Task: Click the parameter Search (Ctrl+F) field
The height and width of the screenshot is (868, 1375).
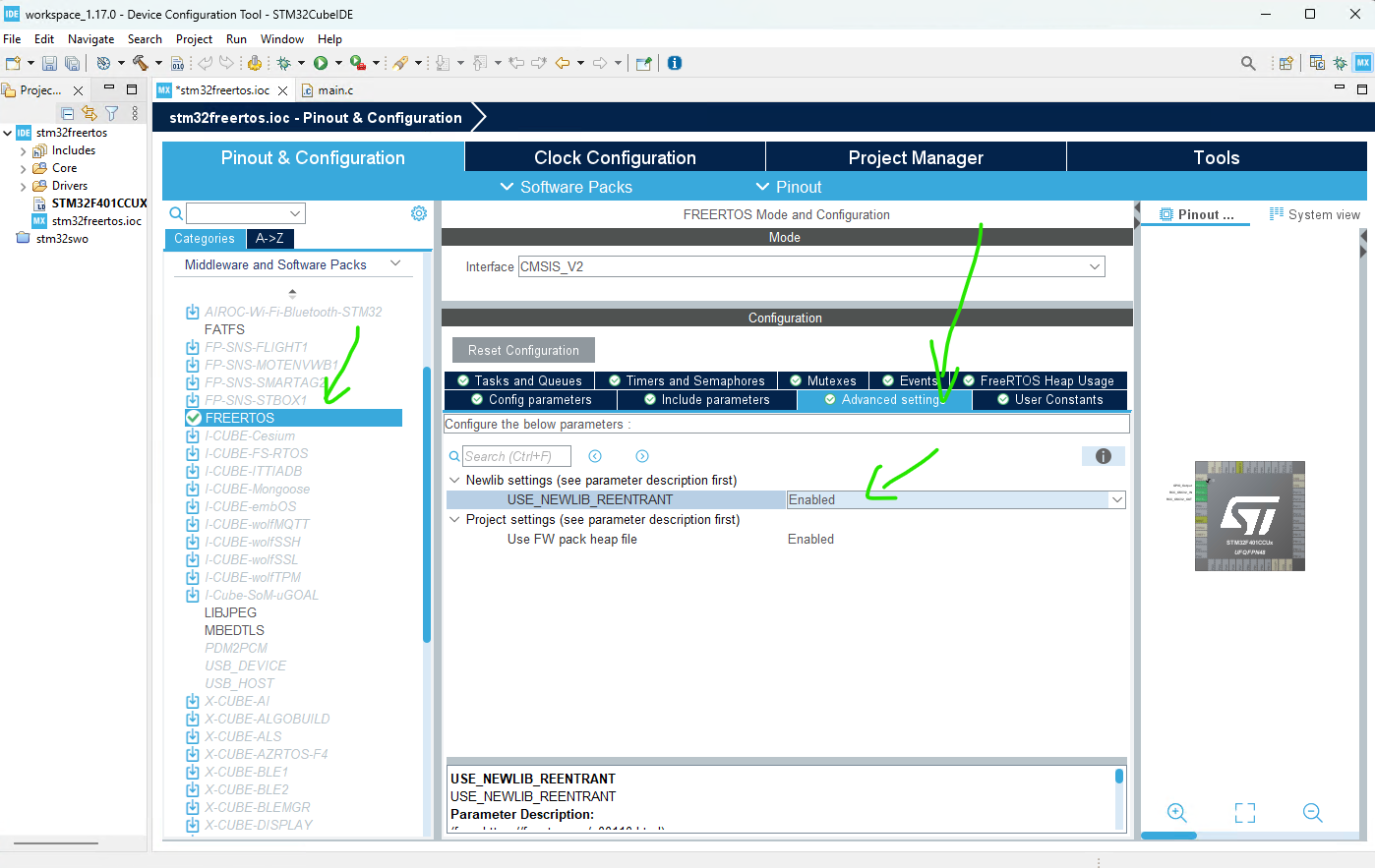Action: 516,456
